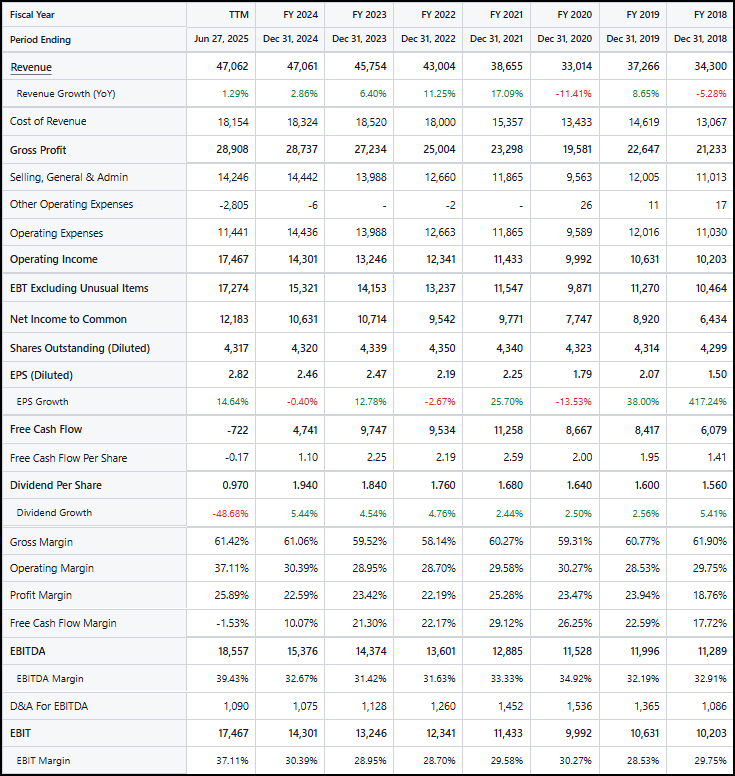The height and width of the screenshot is (776, 735).
Task: Select FY 2018 EPS growth 417.24%
Action: pyautogui.click(x=708, y=401)
